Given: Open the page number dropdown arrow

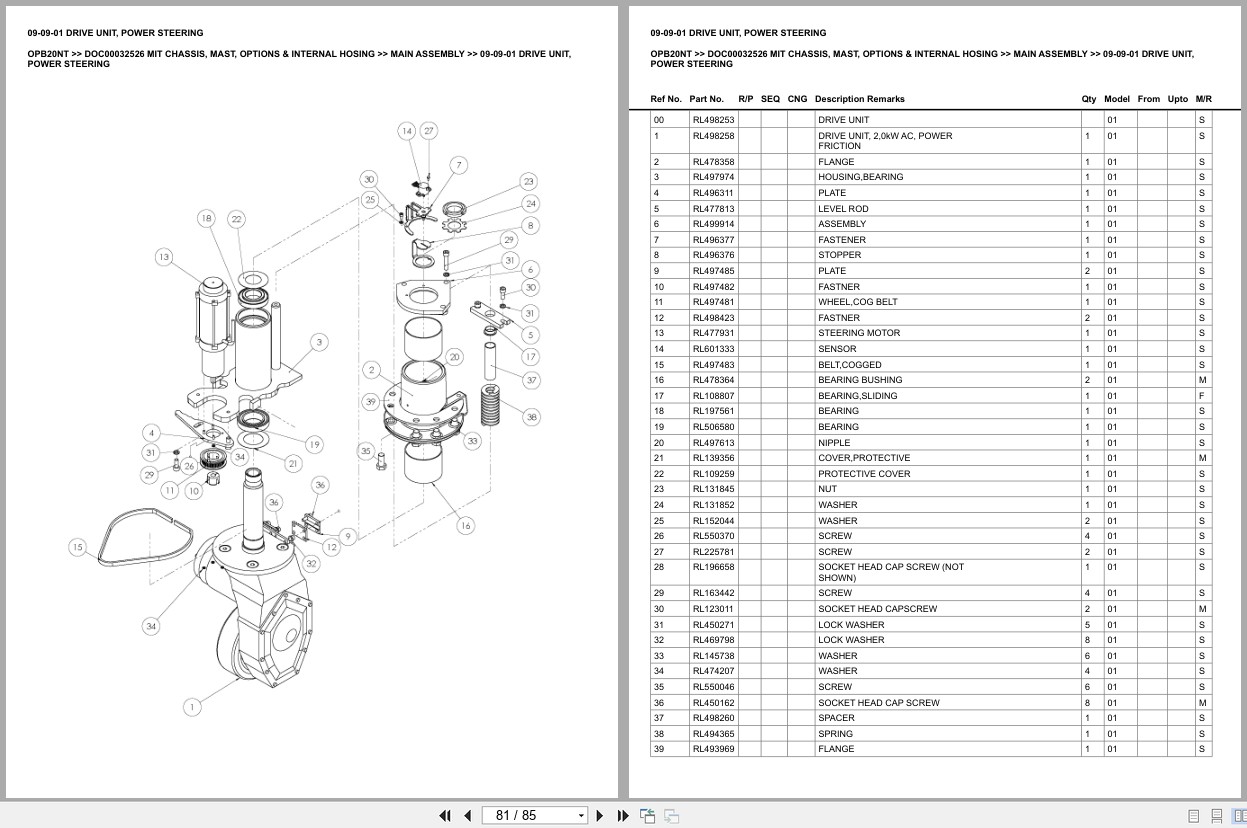Looking at the screenshot, I should (581, 816).
